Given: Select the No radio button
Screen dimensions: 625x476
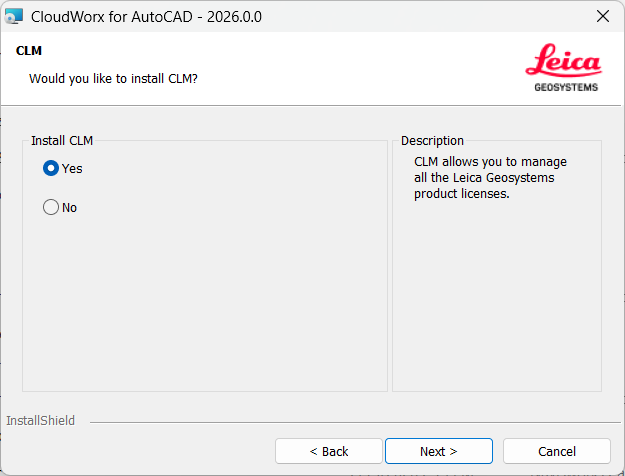Looking at the screenshot, I should pyautogui.click(x=51, y=207).
